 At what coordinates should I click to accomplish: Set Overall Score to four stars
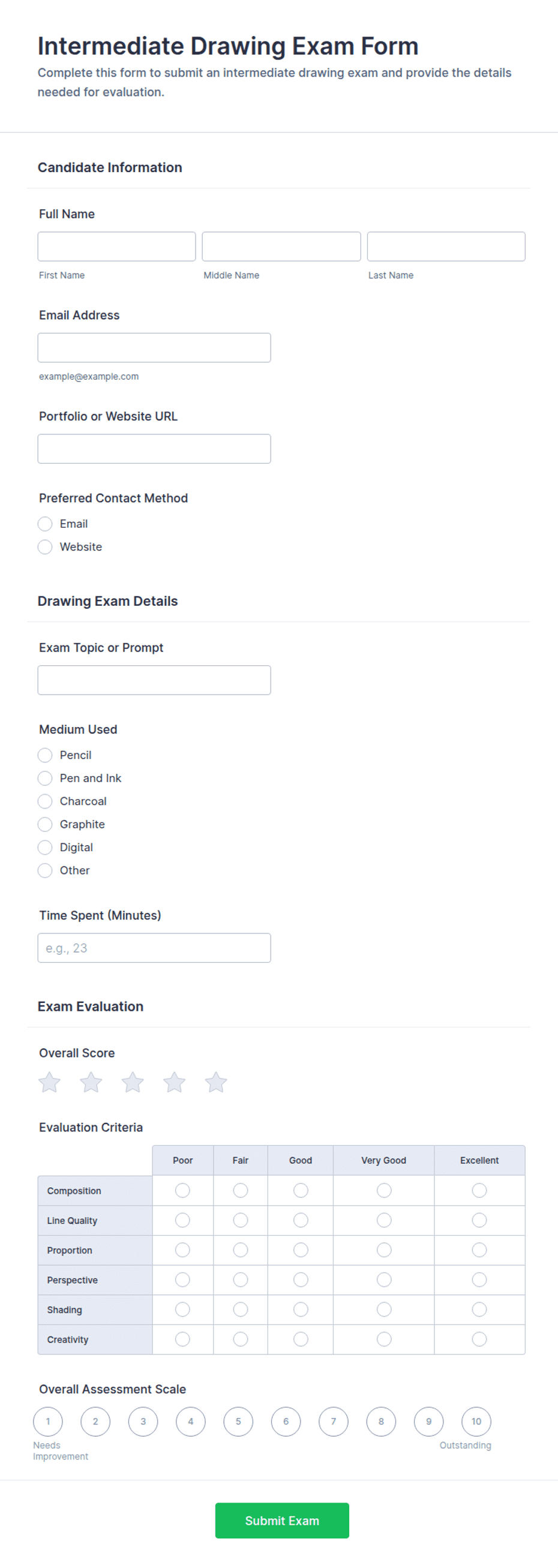coord(174,1082)
